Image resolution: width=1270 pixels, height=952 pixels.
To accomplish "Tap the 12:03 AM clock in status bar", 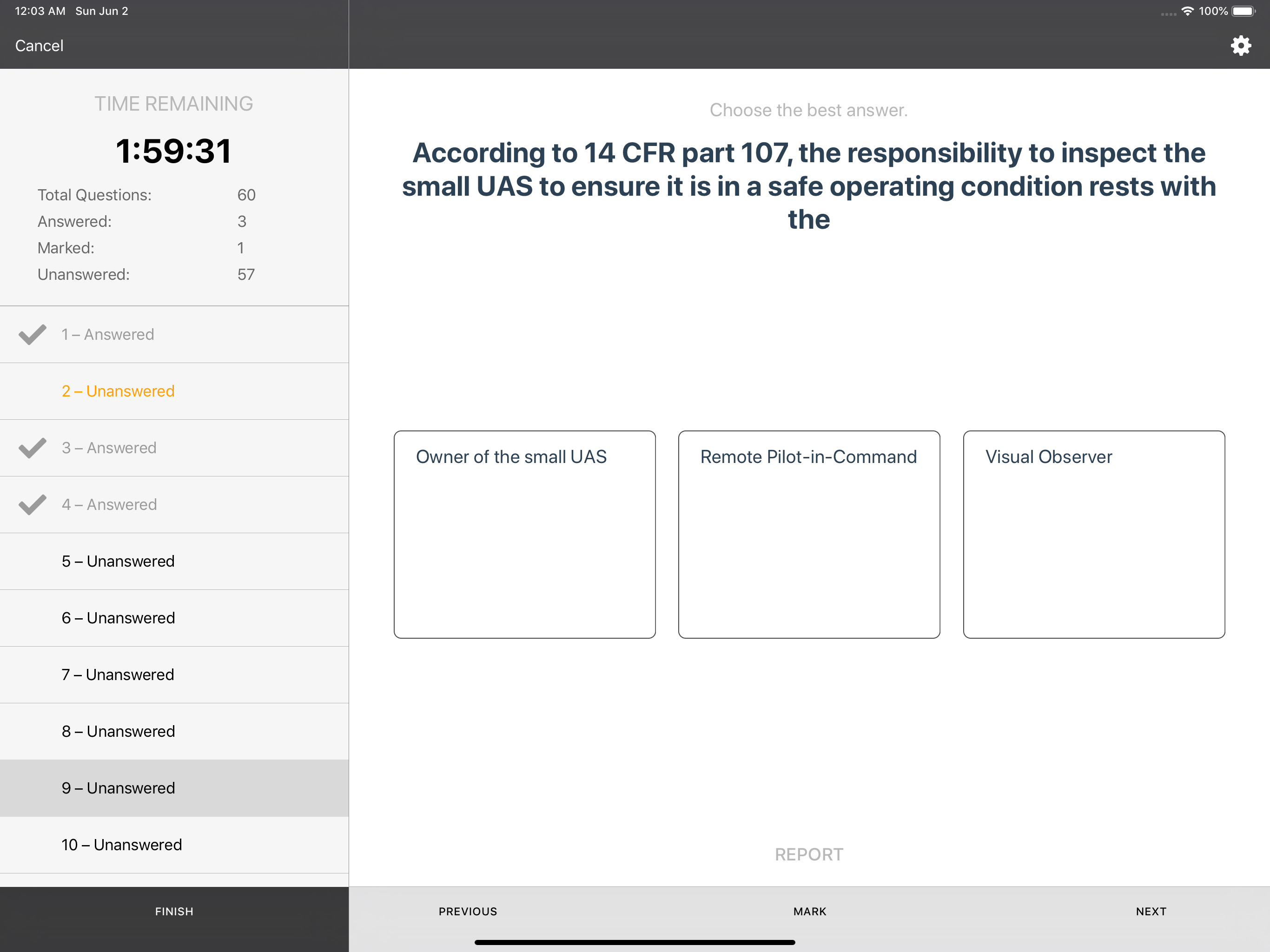I will tap(40, 11).
